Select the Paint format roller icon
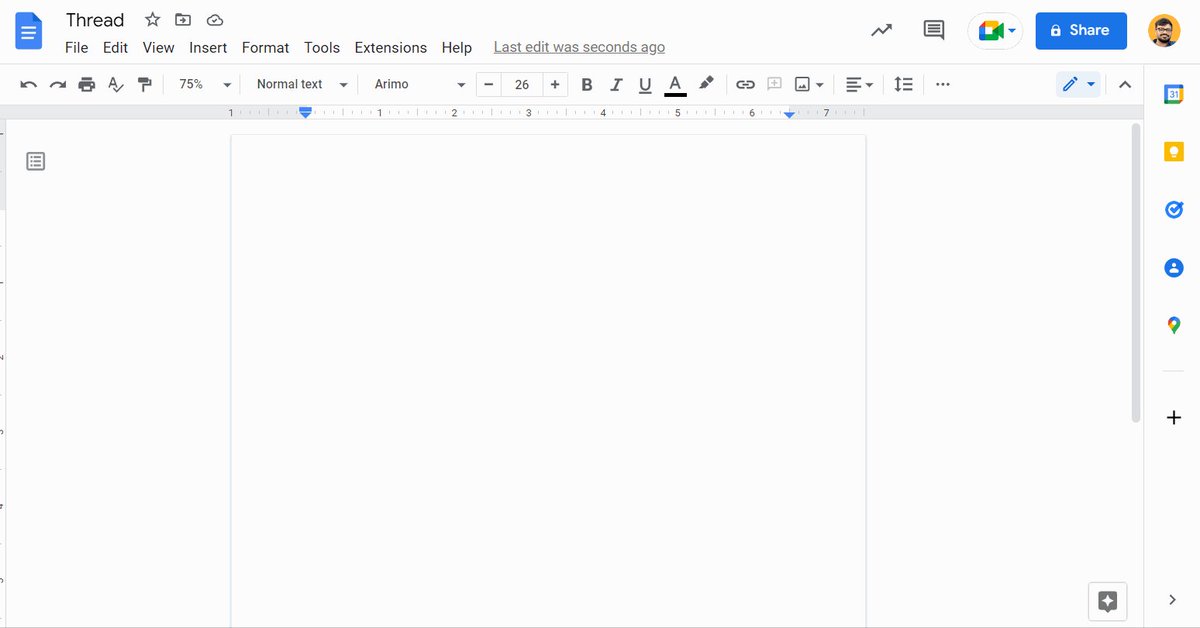Viewport: 1200px width, 628px height. point(145,85)
